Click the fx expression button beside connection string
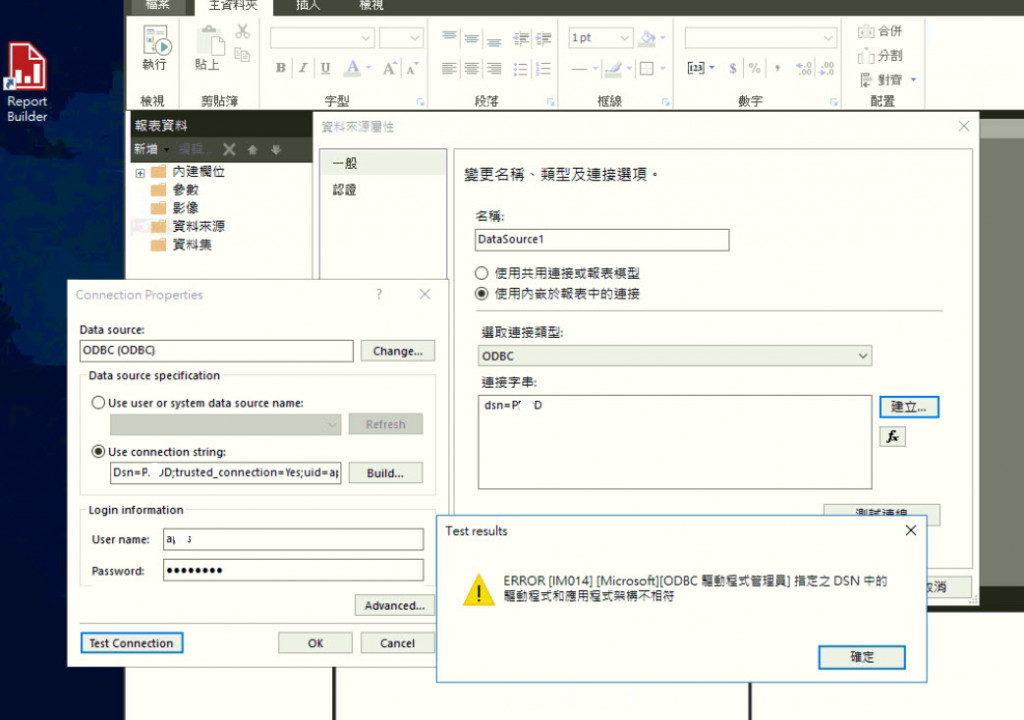This screenshot has height=720, width=1024. click(x=892, y=436)
